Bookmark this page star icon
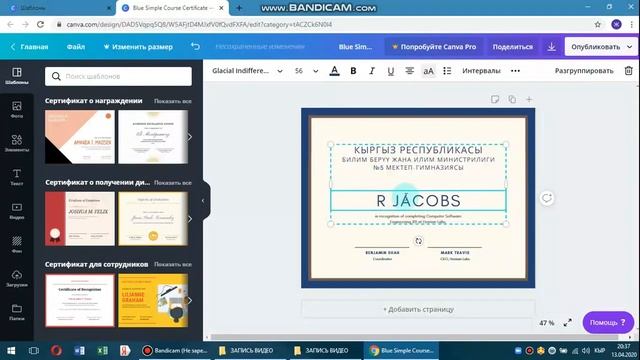 click(x=598, y=24)
